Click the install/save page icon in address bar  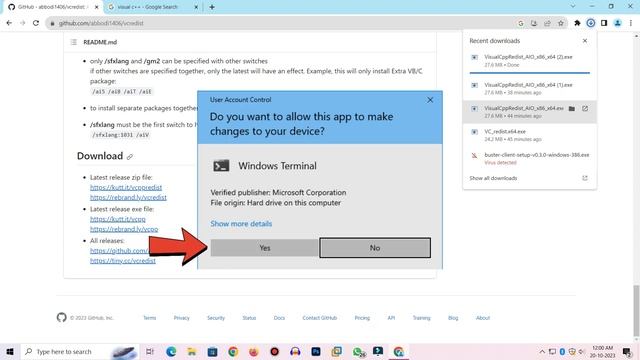tap(534, 23)
